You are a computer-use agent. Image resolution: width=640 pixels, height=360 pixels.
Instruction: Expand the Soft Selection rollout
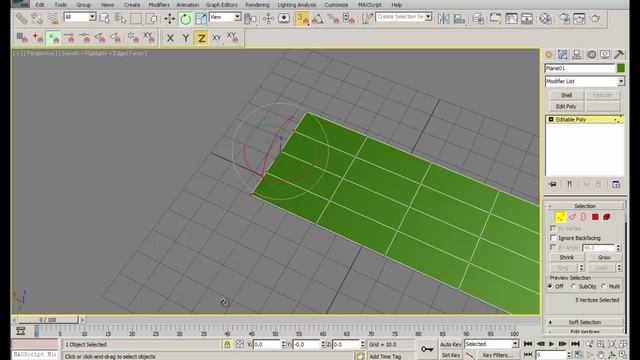(584, 322)
